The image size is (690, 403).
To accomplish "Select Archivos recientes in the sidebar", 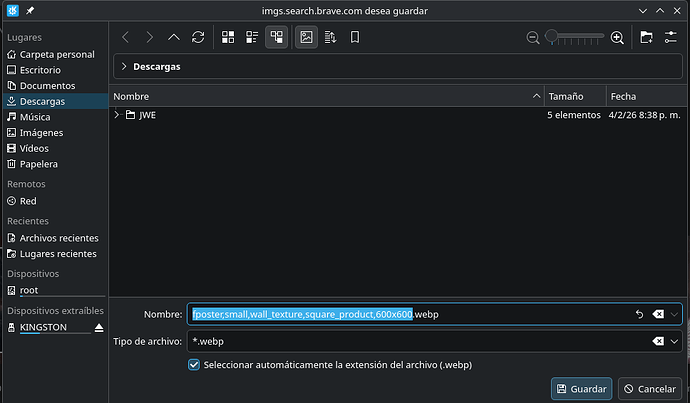I will (x=59, y=238).
